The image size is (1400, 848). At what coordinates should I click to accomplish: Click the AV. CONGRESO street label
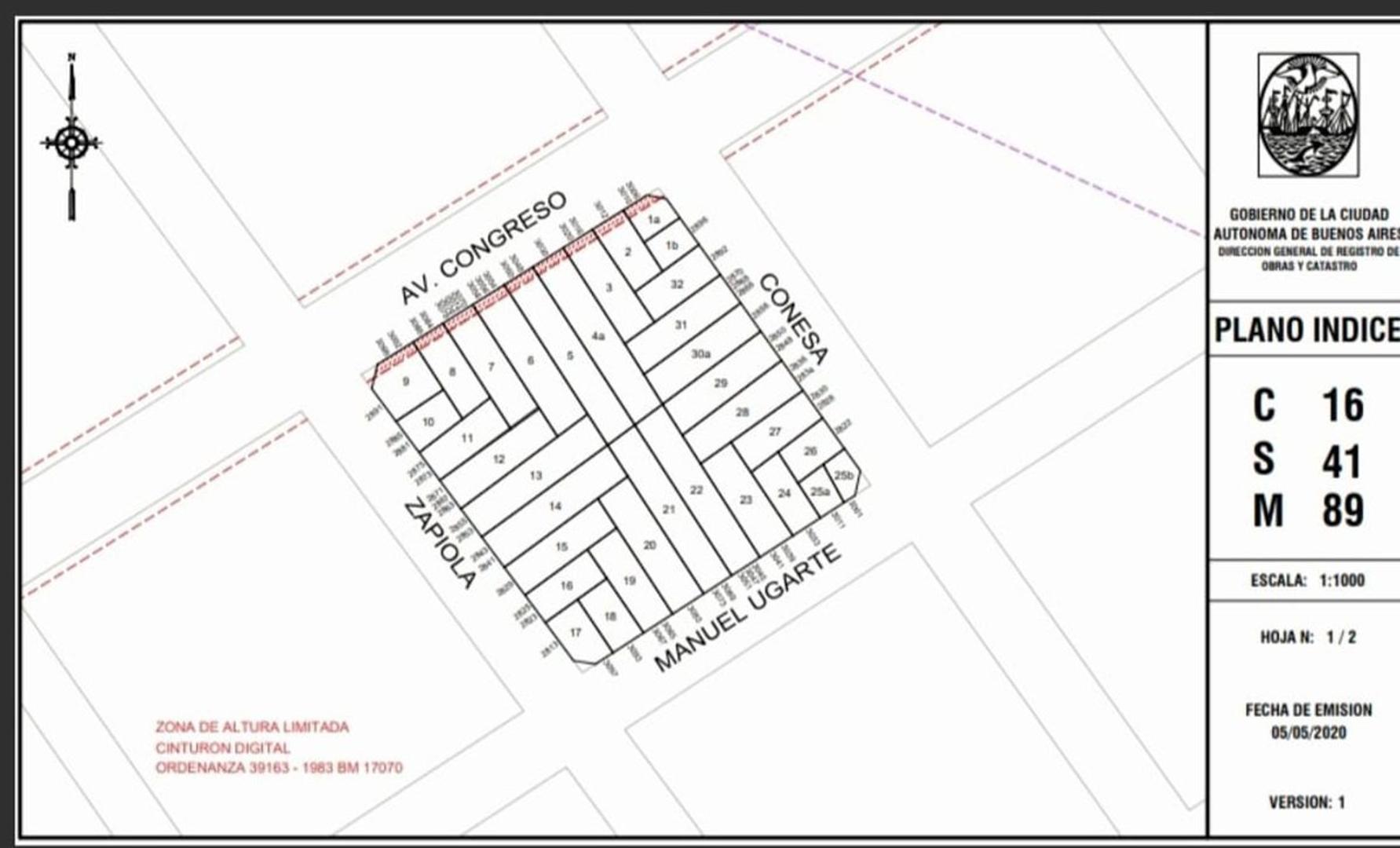click(482, 247)
